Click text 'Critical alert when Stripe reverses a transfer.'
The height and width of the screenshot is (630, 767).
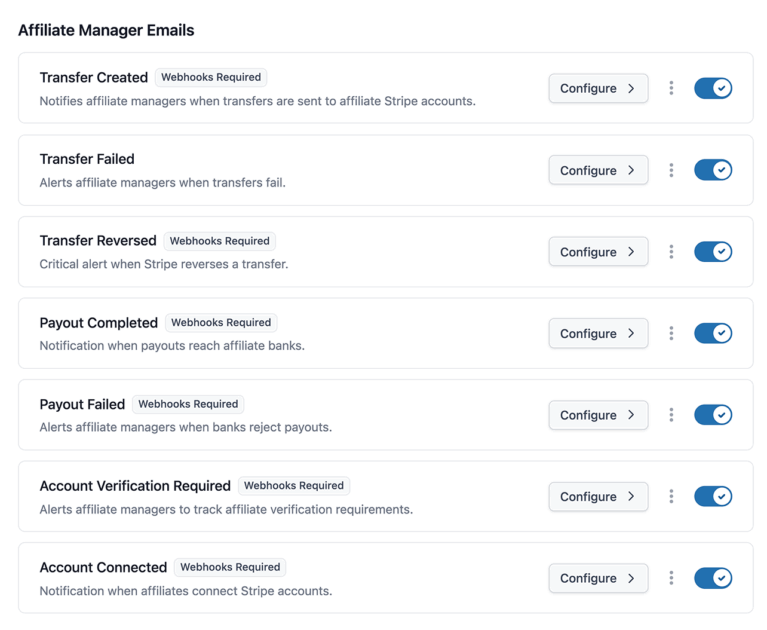[164, 264]
